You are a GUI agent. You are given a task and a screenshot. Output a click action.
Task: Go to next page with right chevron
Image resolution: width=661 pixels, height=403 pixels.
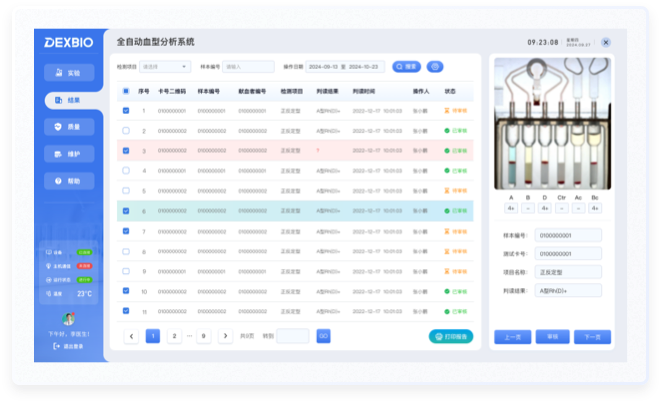(x=225, y=336)
